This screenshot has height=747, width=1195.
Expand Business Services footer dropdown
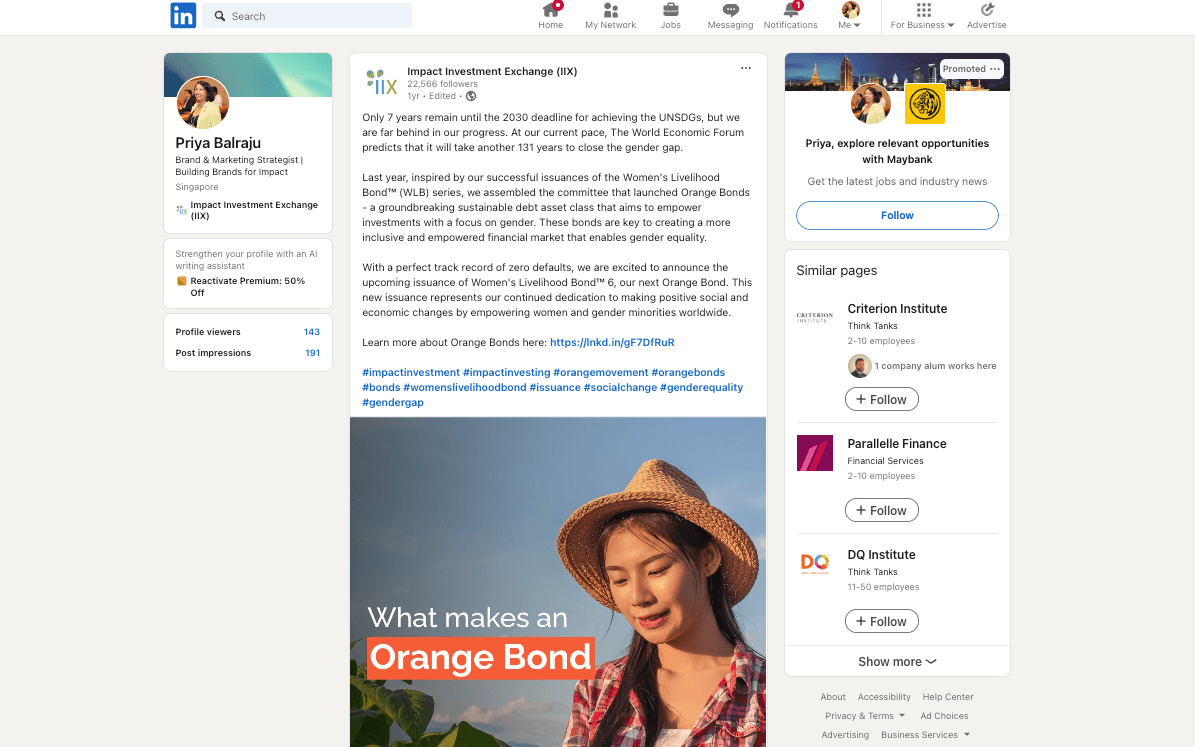click(x=925, y=735)
